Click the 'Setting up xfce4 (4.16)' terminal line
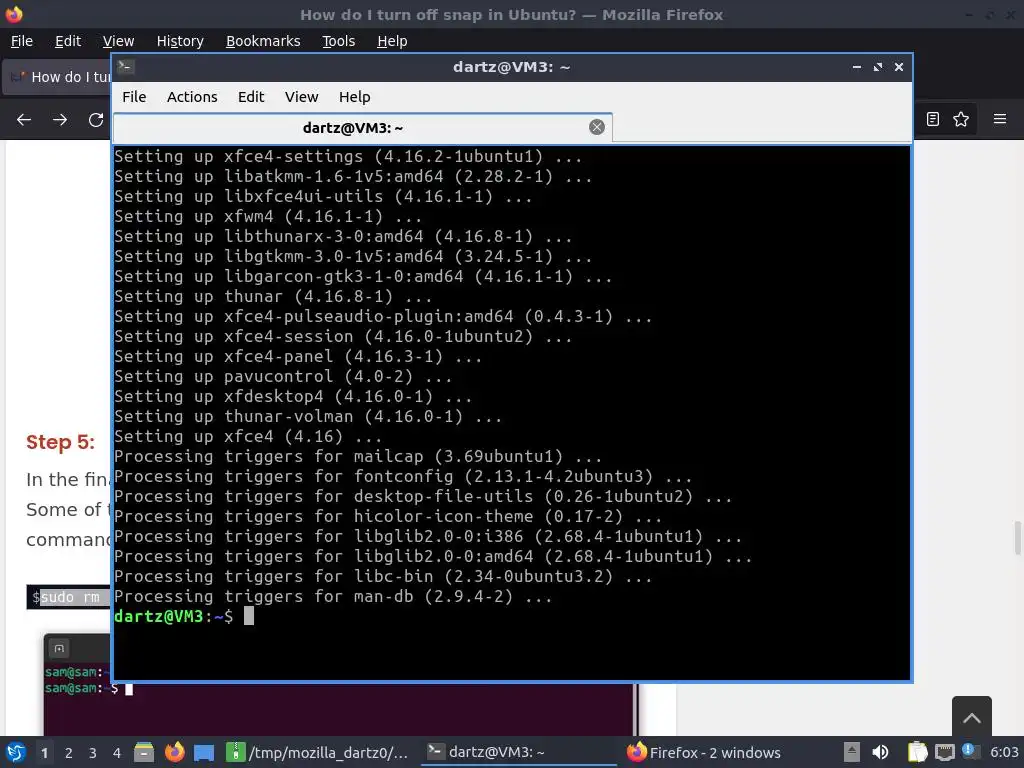 tap(248, 436)
